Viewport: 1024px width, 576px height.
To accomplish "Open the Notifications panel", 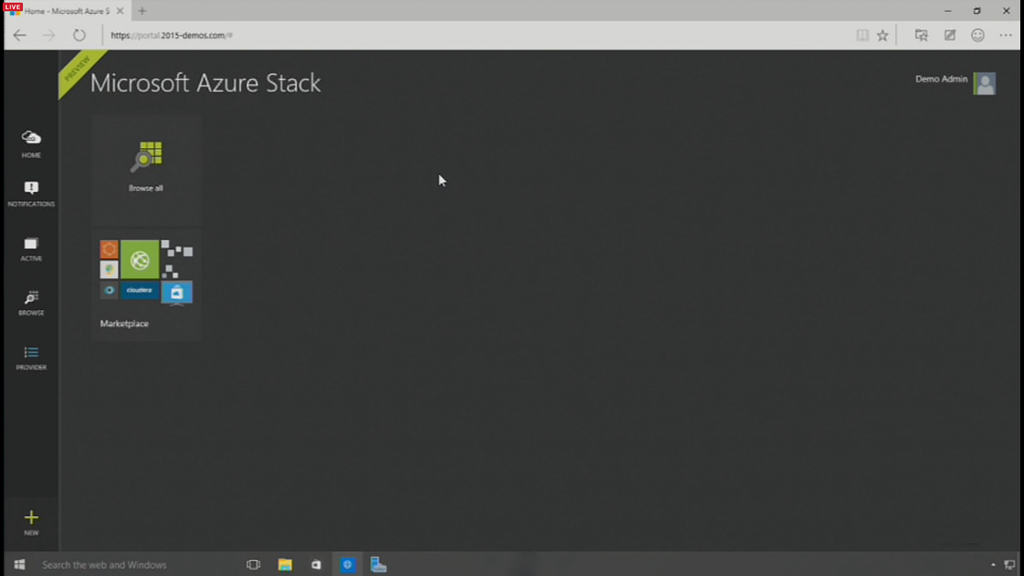I will pyautogui.click(x=31, y=194).
